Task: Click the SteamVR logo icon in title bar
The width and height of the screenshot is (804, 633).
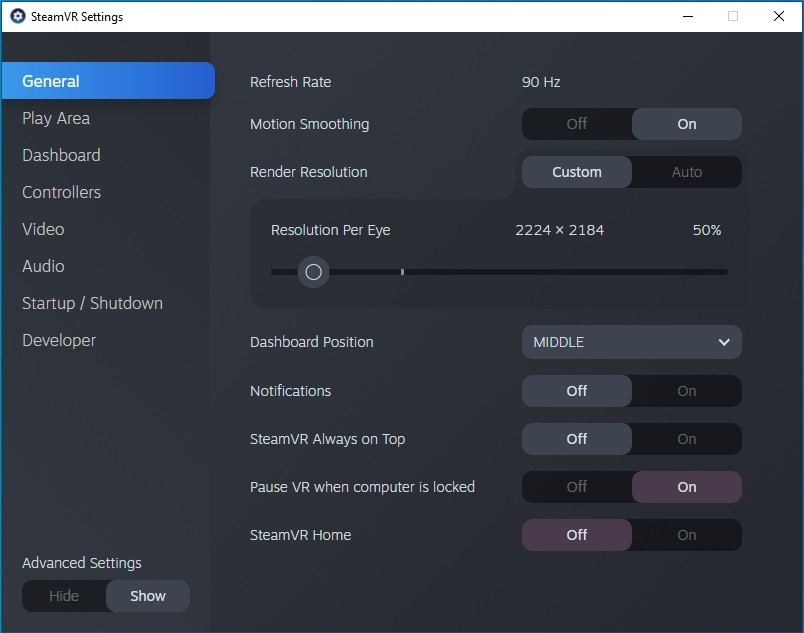Action: 17,16
